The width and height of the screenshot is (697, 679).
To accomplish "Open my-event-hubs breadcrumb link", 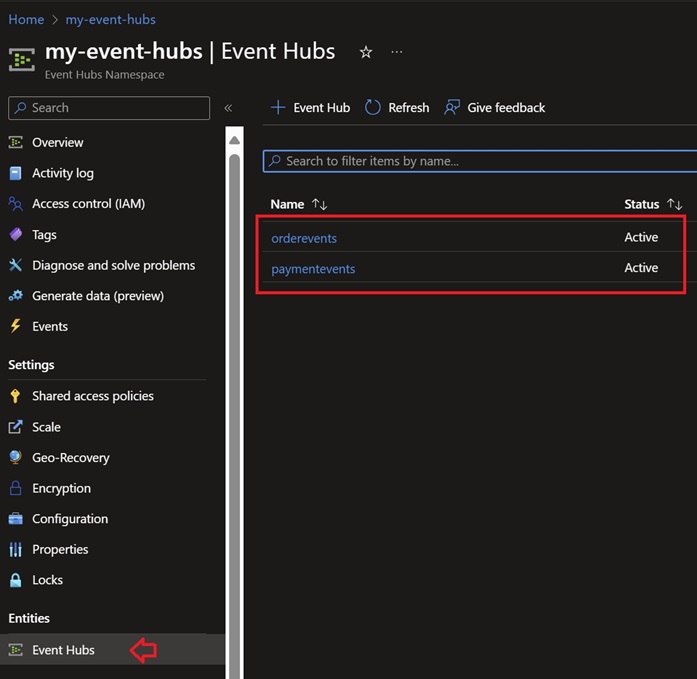I will (111, 20).
